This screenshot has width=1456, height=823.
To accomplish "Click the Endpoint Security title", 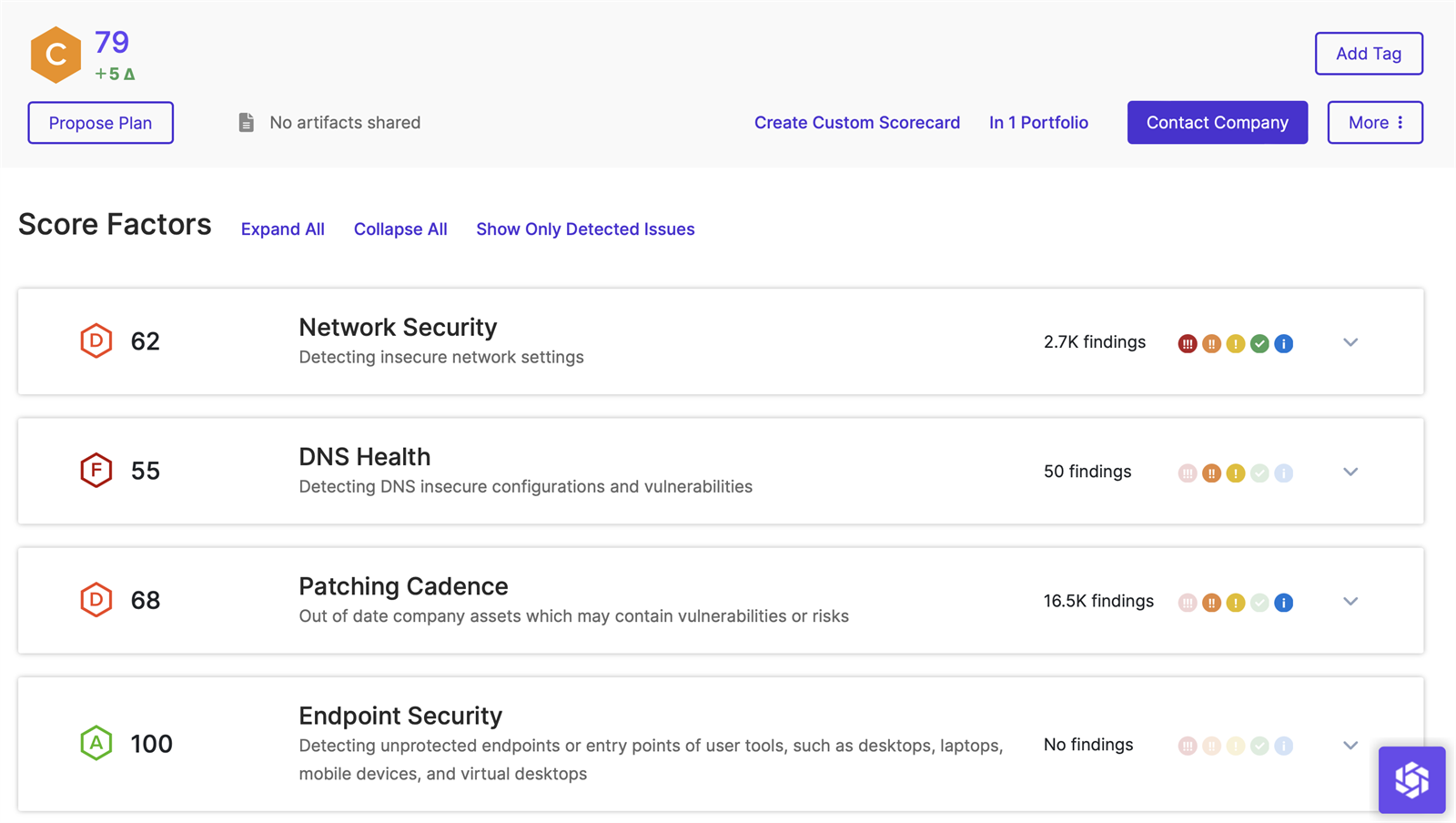I will pyautogui.click(x=400, y=716).
